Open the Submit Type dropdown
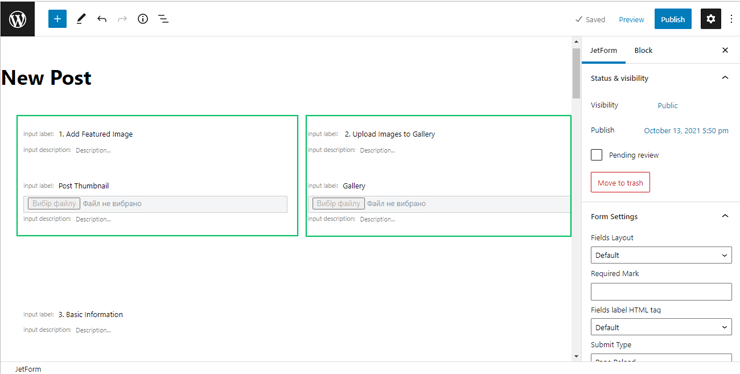The height and width of the screenshot is (374, 740). click(x=661, y=358)
